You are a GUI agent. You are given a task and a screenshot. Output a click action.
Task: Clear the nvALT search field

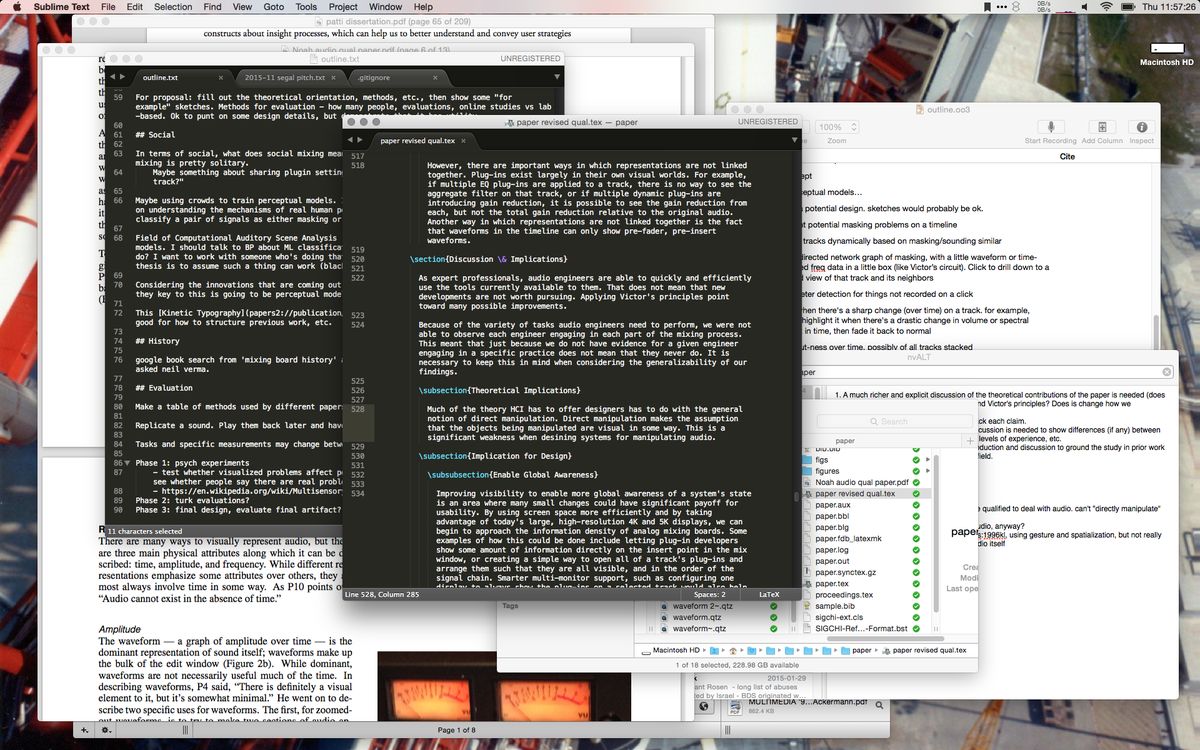pyautogui.click(x=1167, y=372)
